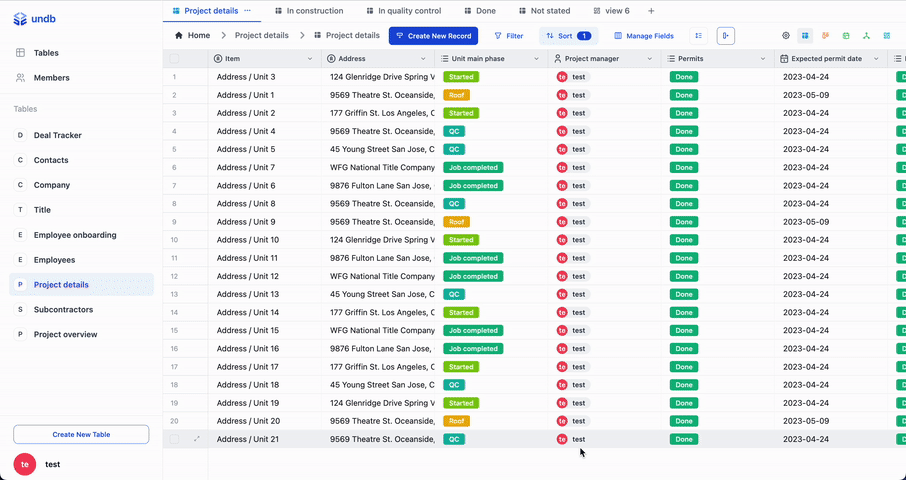Viewport: 906px width, 480px height.
Task: Open Manage Fields
Action: [x=644, y=36]
